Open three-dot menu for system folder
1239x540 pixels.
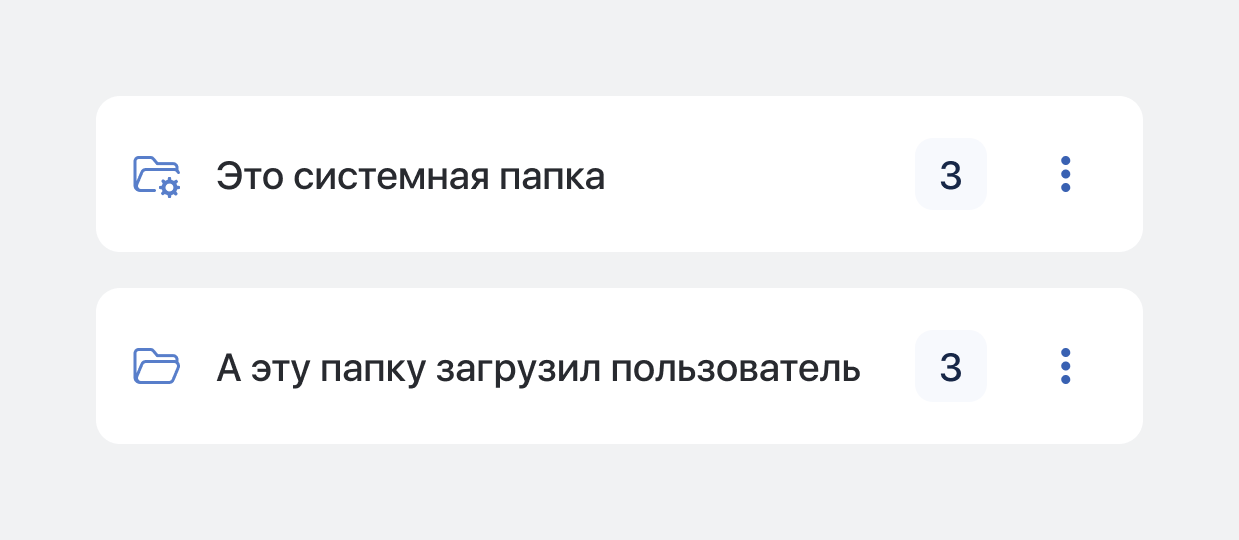1065,175
